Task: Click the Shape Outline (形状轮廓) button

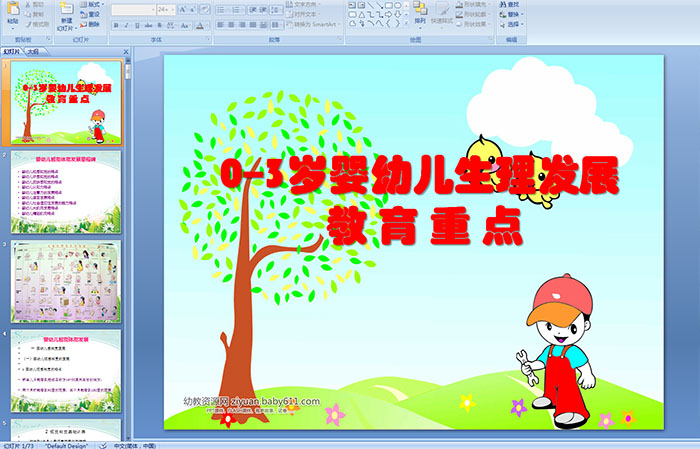Action: (x=474, y=14)
